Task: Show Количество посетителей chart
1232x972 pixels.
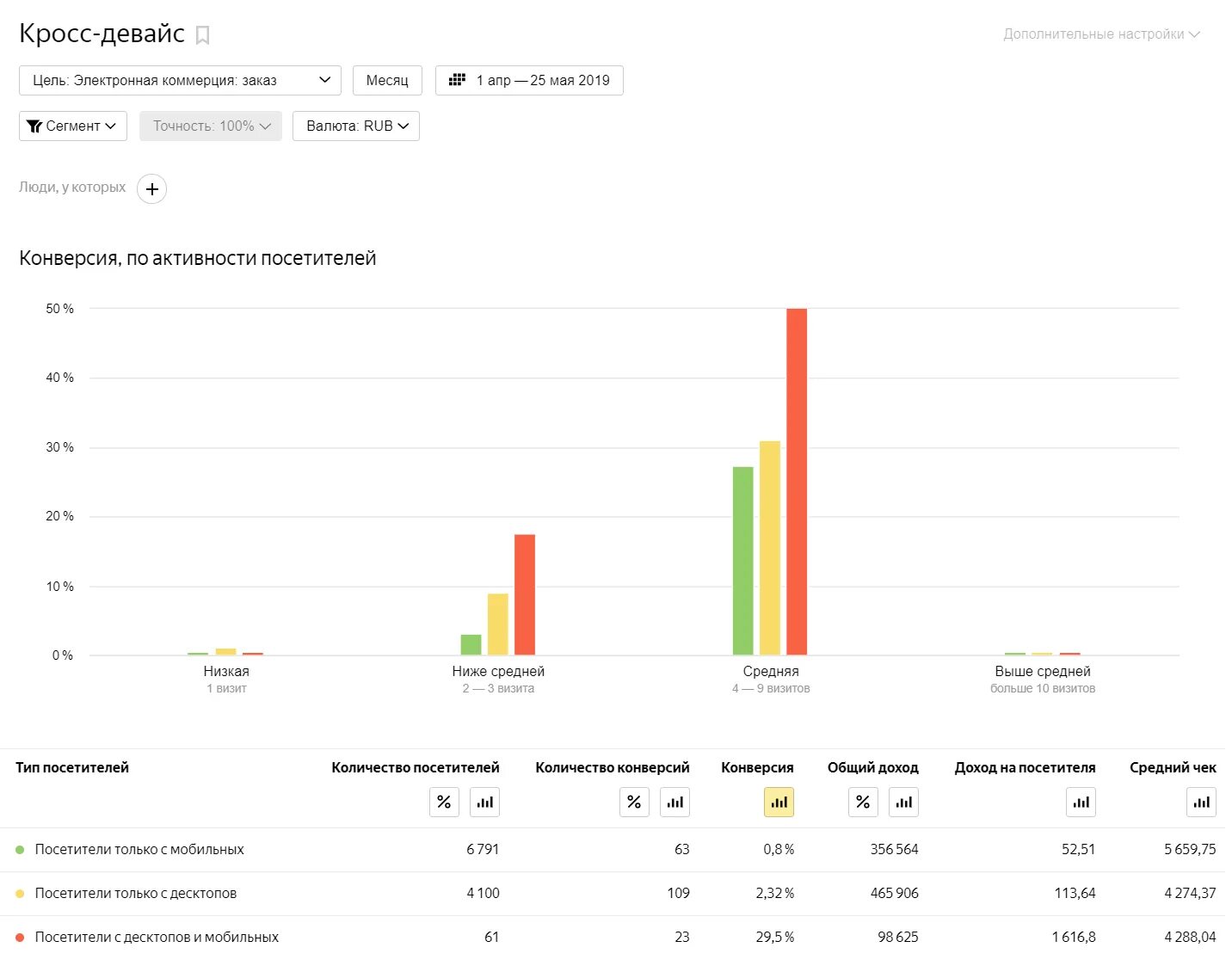Action: point(485,802)
